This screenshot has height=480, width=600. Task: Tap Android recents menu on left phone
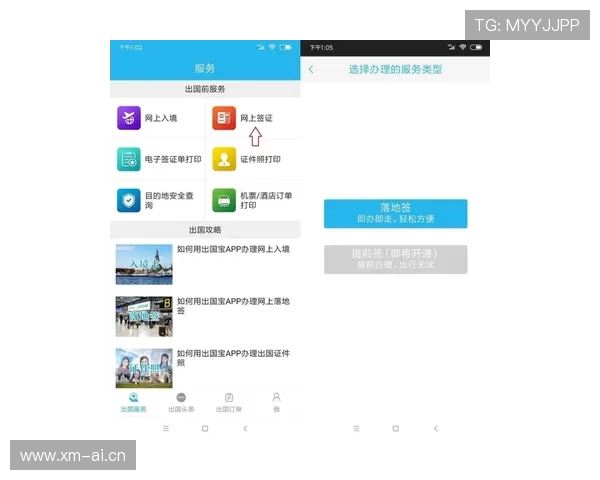(166, 428)
